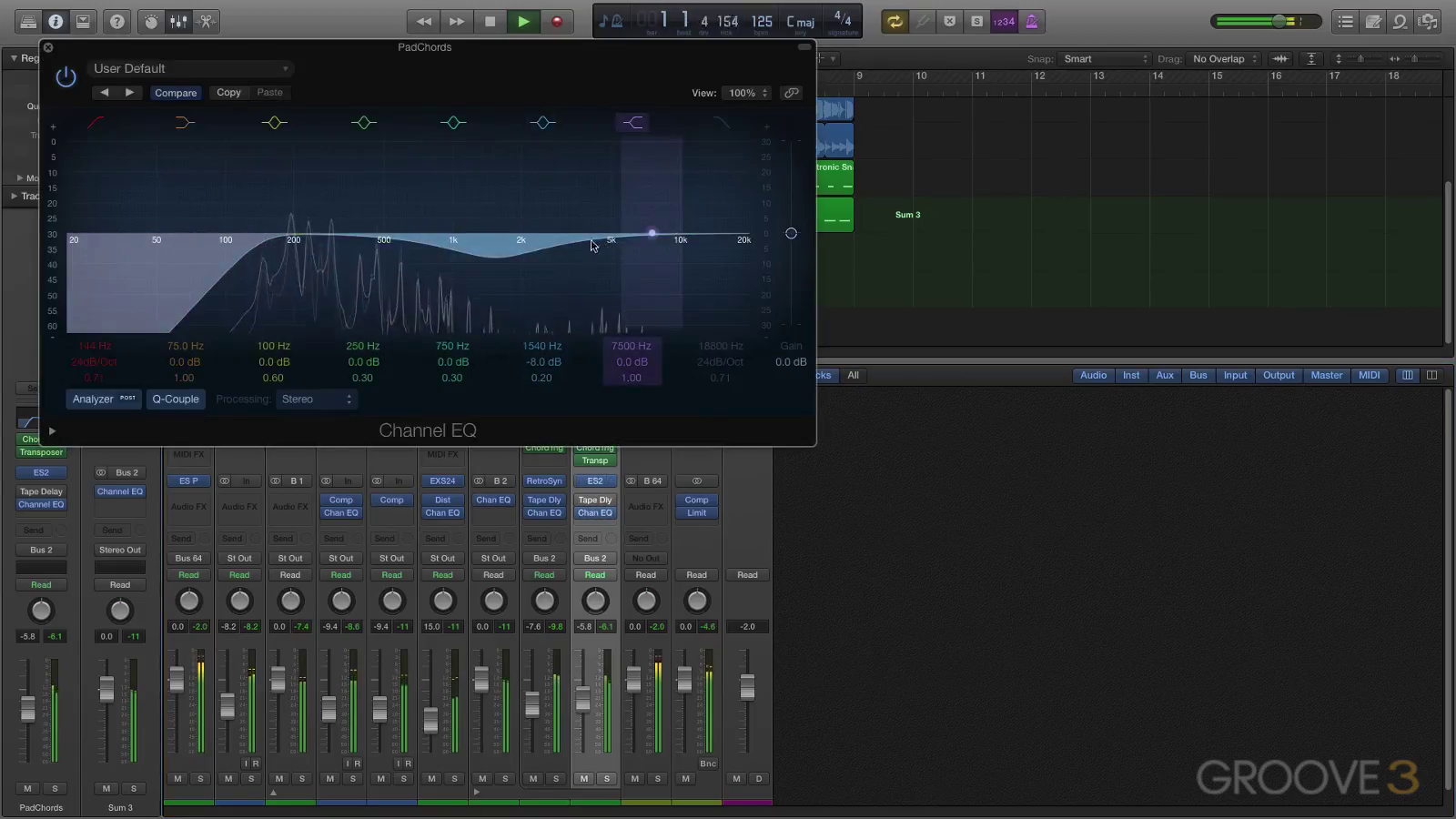Viewport: 1456px width, 819px height.
Task: Toggle Cycle mode loop button
Action: click(895, 21)
